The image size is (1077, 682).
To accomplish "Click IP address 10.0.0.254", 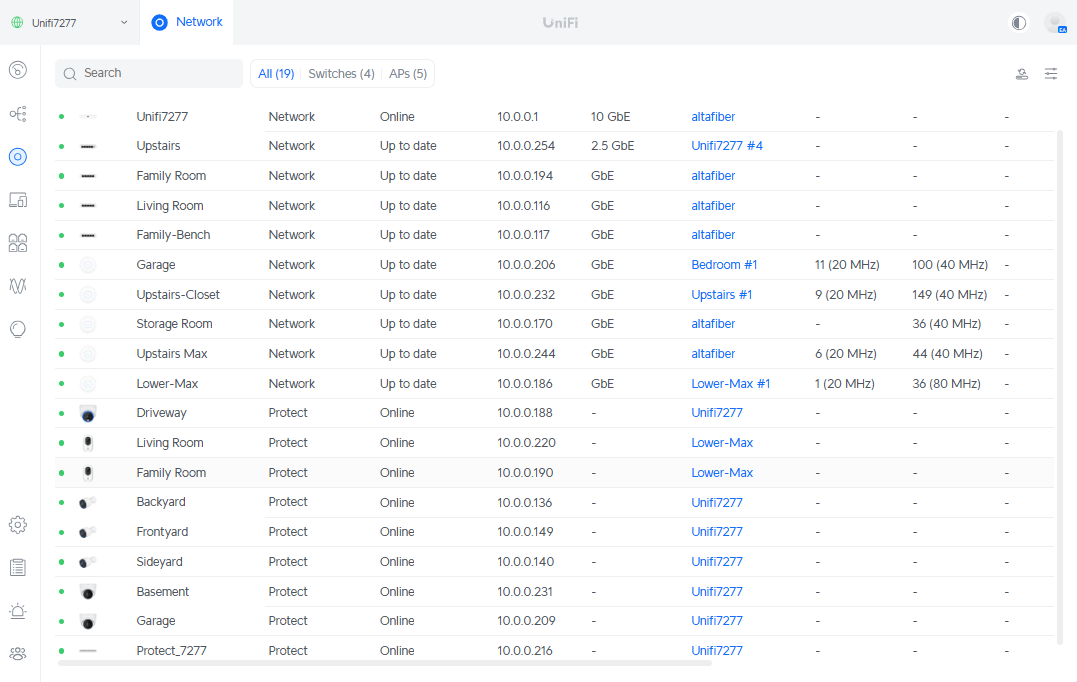I will [526, 146].
